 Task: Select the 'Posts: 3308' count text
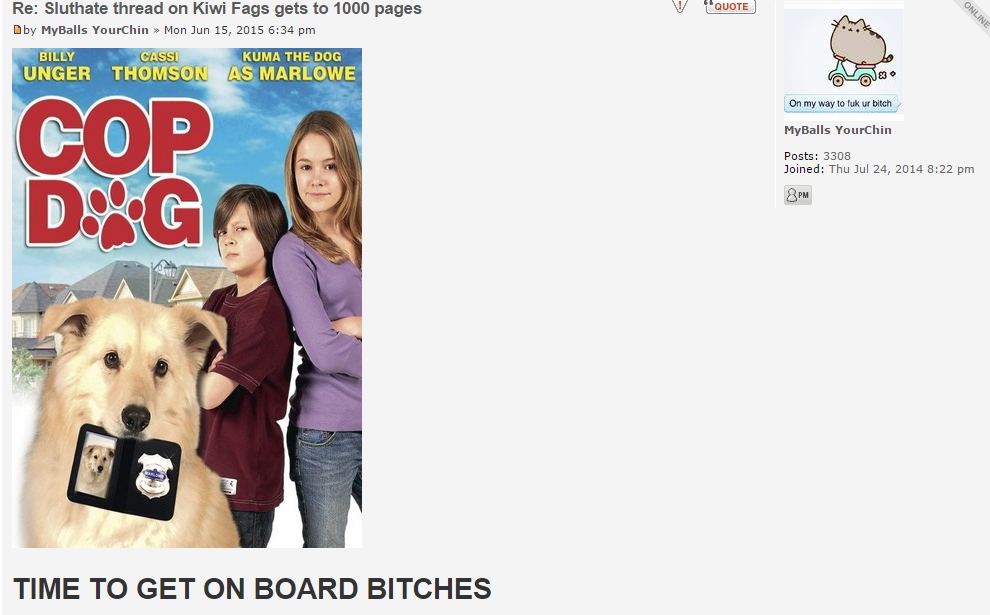pyautogui.click(x=817, y=156)
